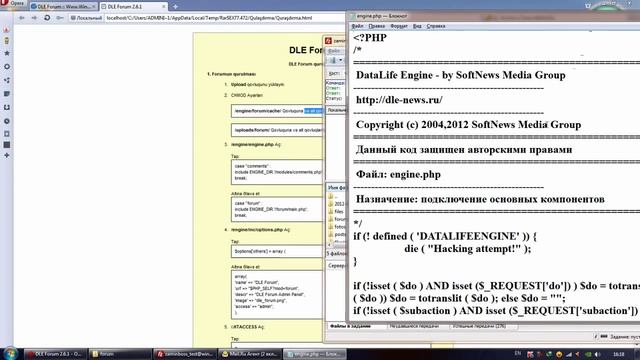Open the share-like panel icon in Opera sidebar
This screenshot has width=640, height=360.
[x=7, y=80]
